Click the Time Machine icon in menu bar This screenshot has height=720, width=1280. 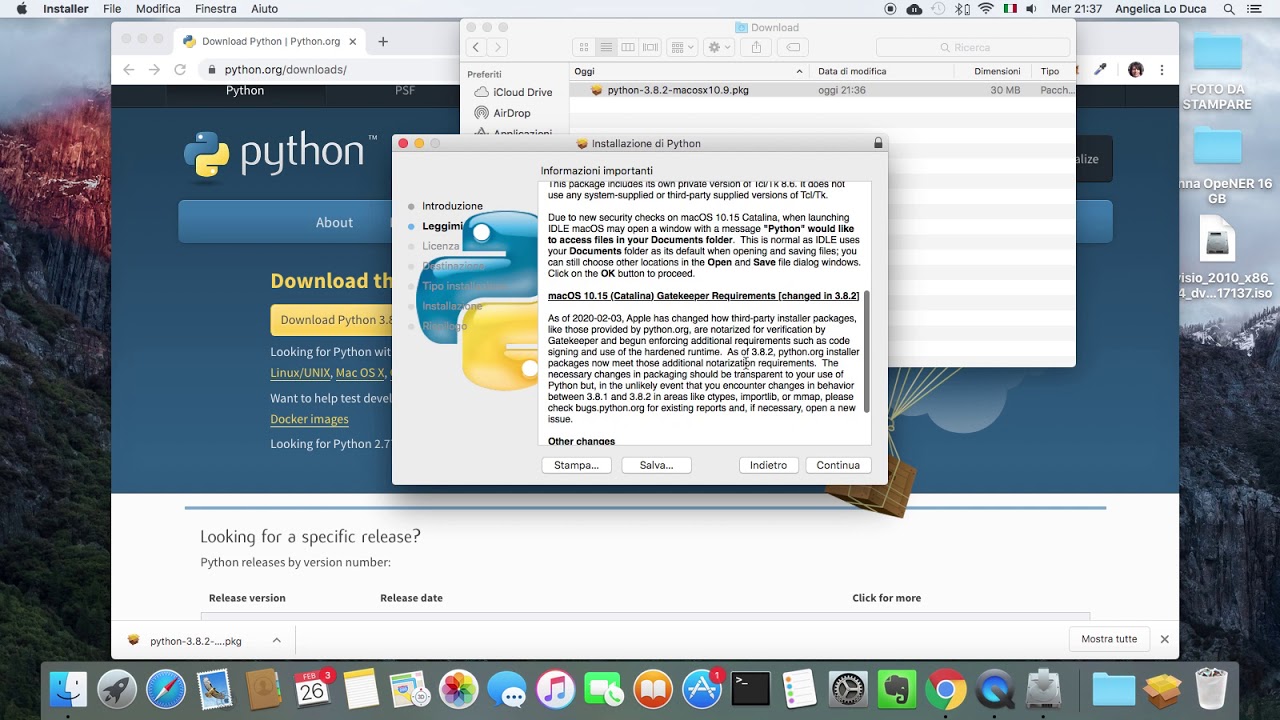(938, 9)
